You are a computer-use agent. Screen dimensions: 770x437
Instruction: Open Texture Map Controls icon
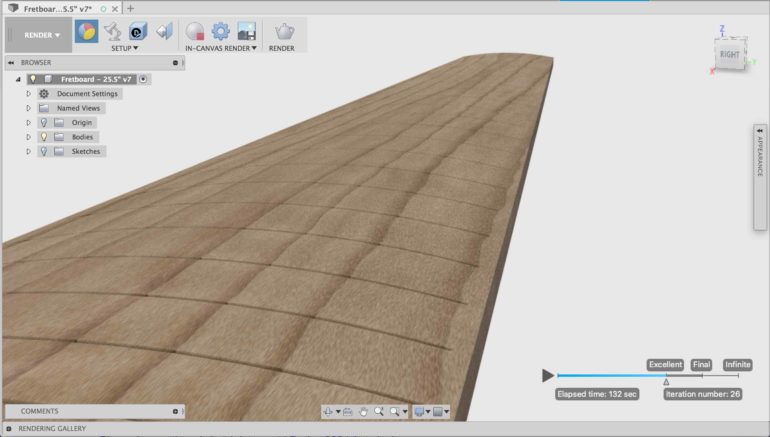[x=163, y=31]
